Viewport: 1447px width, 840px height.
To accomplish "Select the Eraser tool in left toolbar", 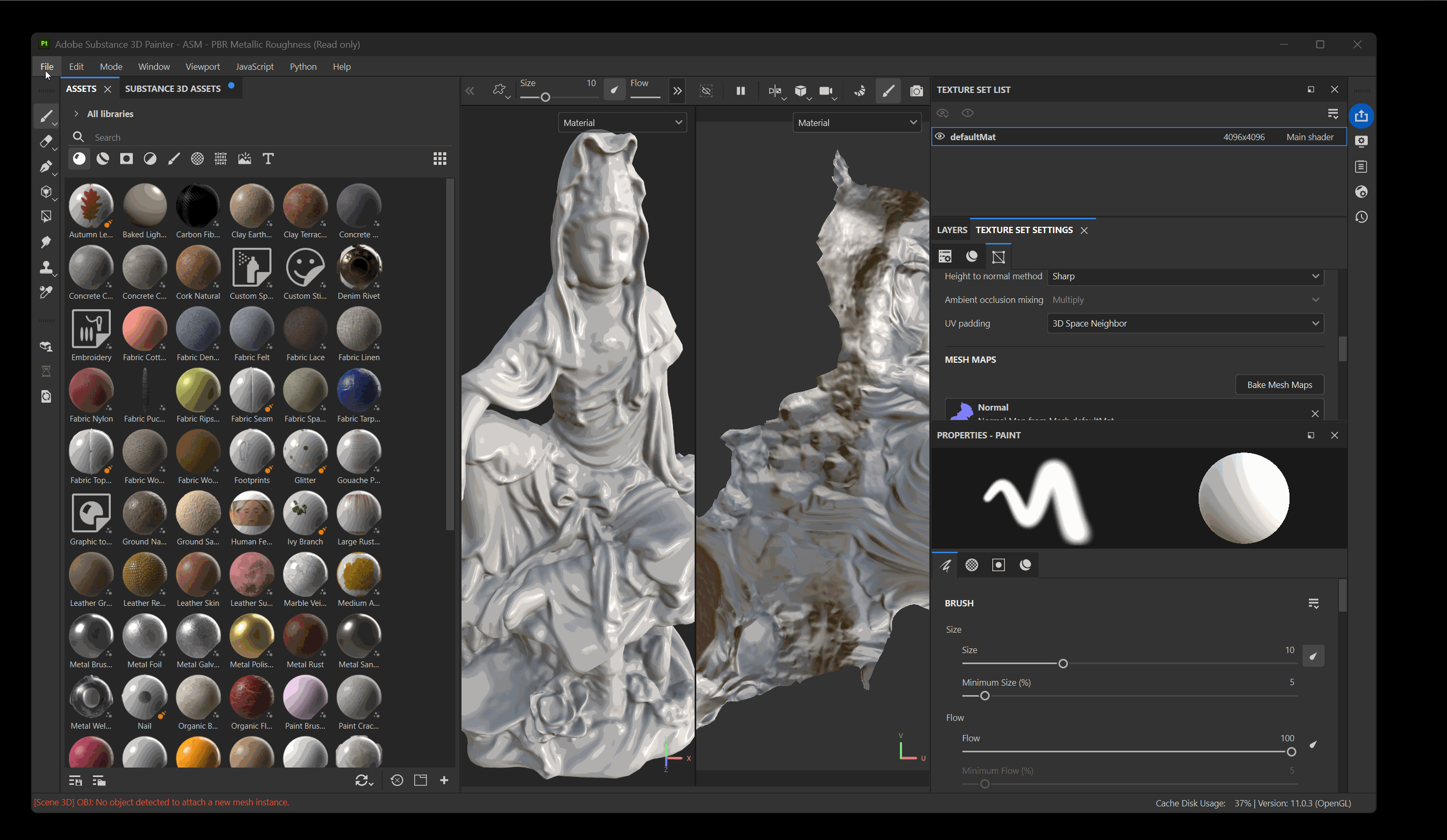I will [46, 141].
